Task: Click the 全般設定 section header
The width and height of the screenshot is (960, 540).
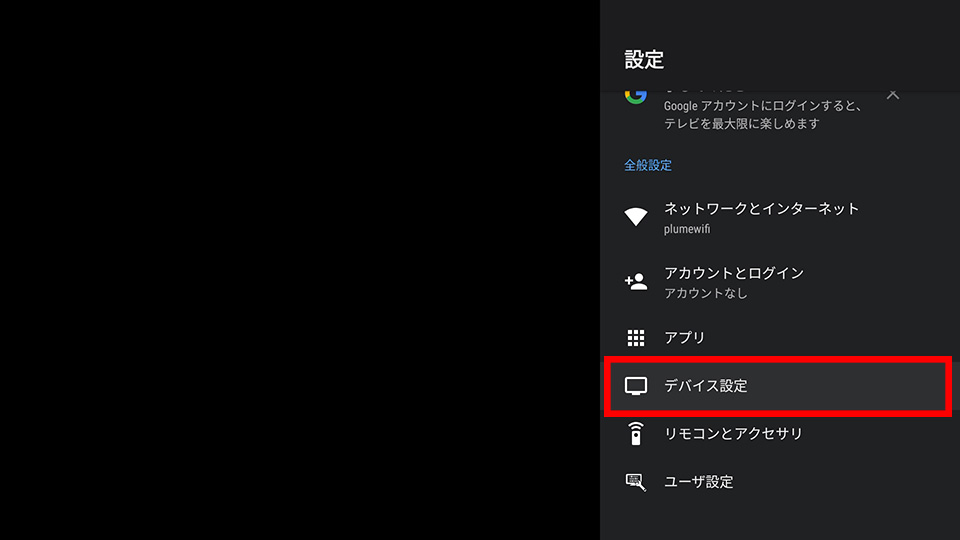Action: (648, 165)
